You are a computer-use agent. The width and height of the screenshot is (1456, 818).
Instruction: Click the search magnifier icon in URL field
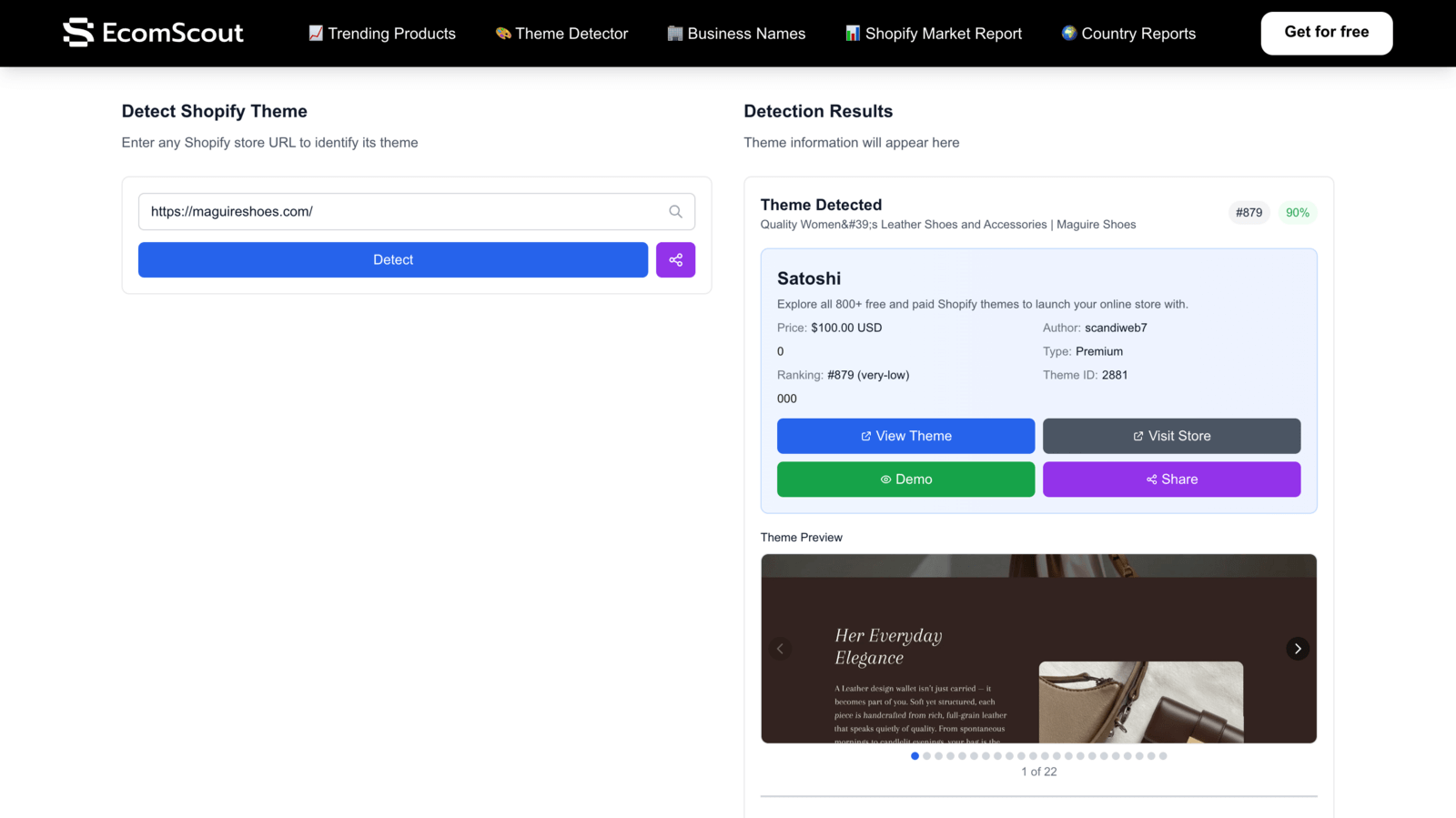point(675,211)
